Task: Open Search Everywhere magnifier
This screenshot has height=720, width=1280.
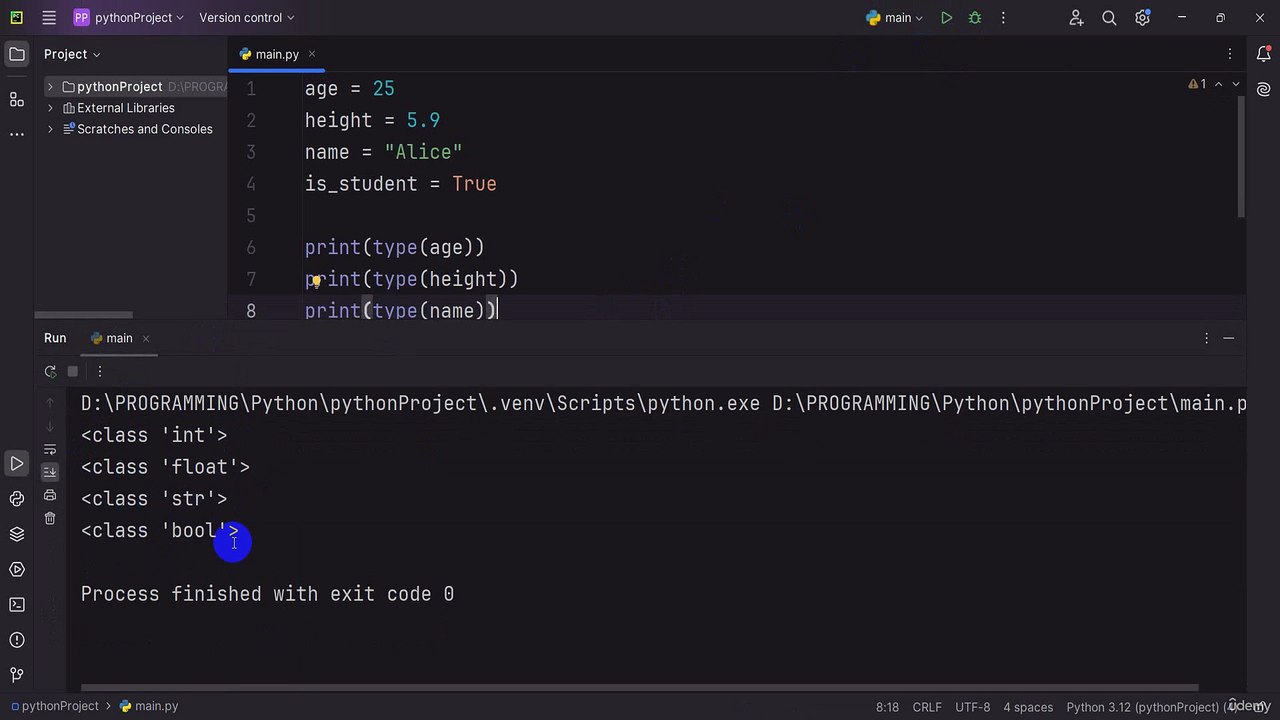Action: (1109, 18)
